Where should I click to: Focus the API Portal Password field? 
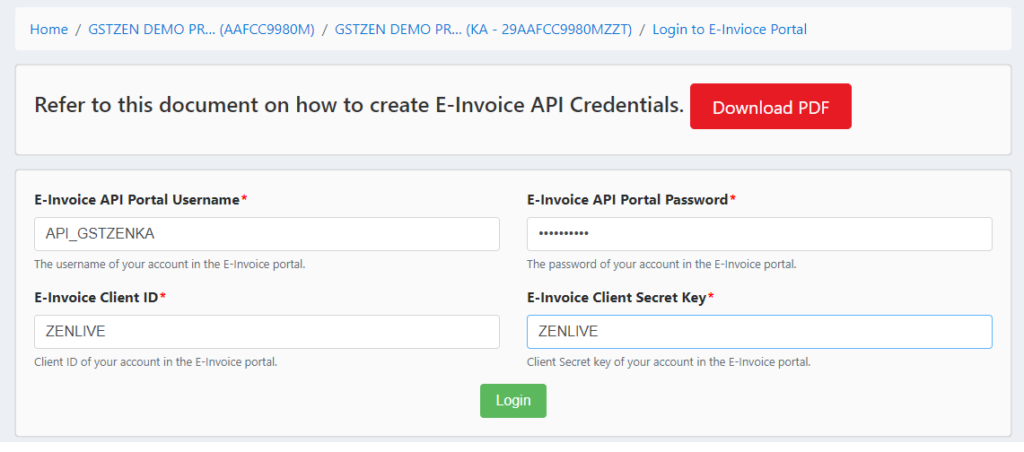pyautogui.click(x=760, y=234)
